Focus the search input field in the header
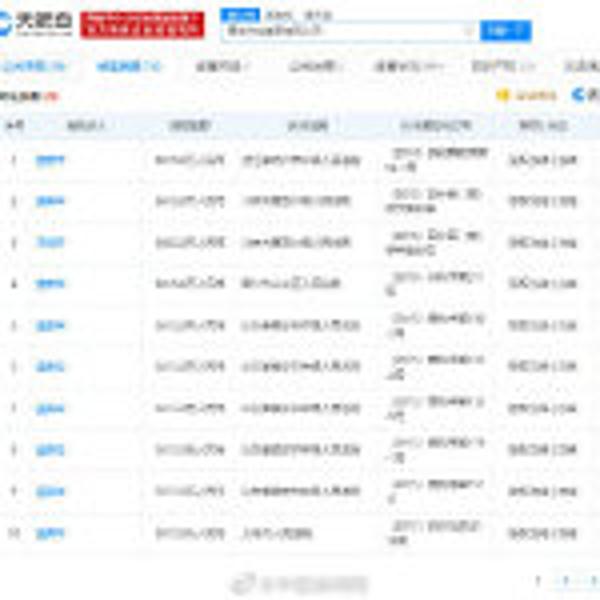Viewport: 600px width, 600px height. 340,31
